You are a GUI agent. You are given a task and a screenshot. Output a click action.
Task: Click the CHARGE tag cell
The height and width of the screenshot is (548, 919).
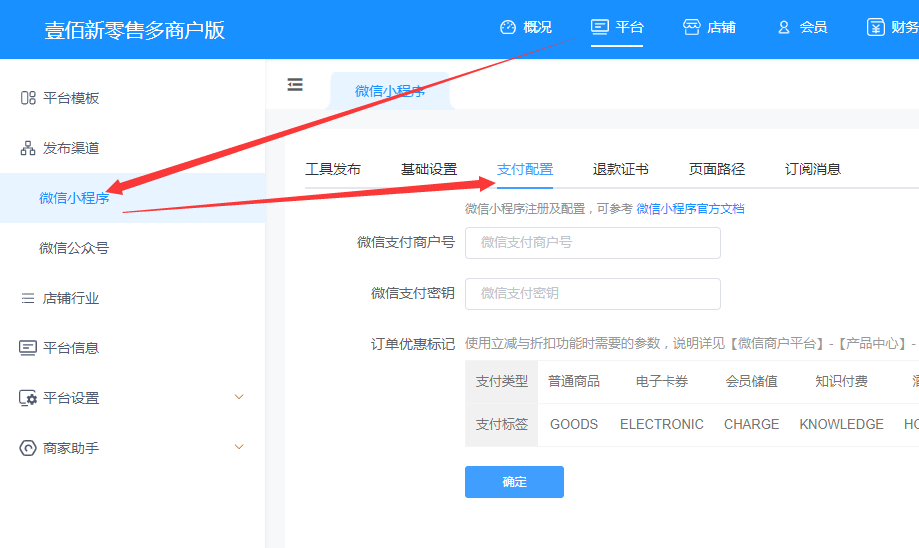click(751, 424)
